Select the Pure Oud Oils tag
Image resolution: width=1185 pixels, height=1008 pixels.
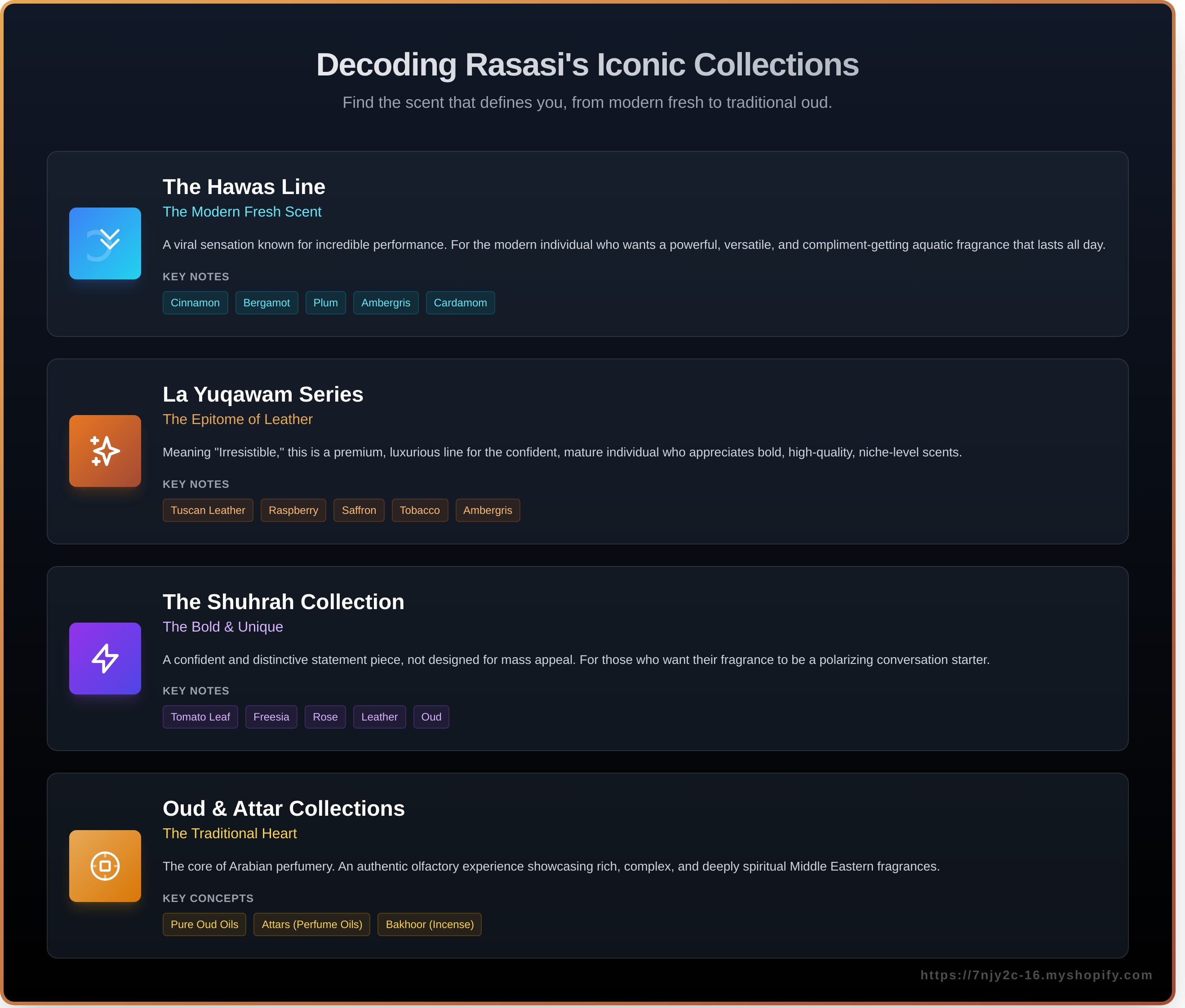coord(204,924)
